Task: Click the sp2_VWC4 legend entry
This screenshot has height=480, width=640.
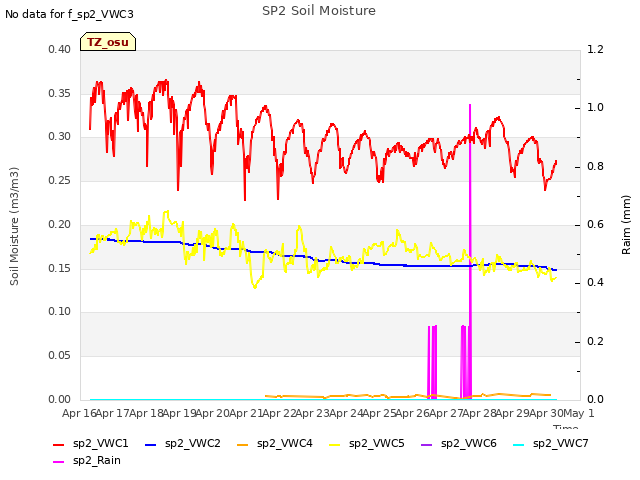Action: click(x=275, y=444)
